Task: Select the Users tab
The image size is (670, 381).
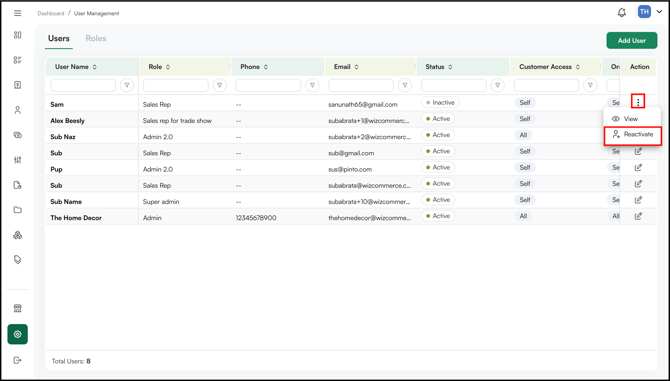Action: pyautogui.click(x=59, y=38)
